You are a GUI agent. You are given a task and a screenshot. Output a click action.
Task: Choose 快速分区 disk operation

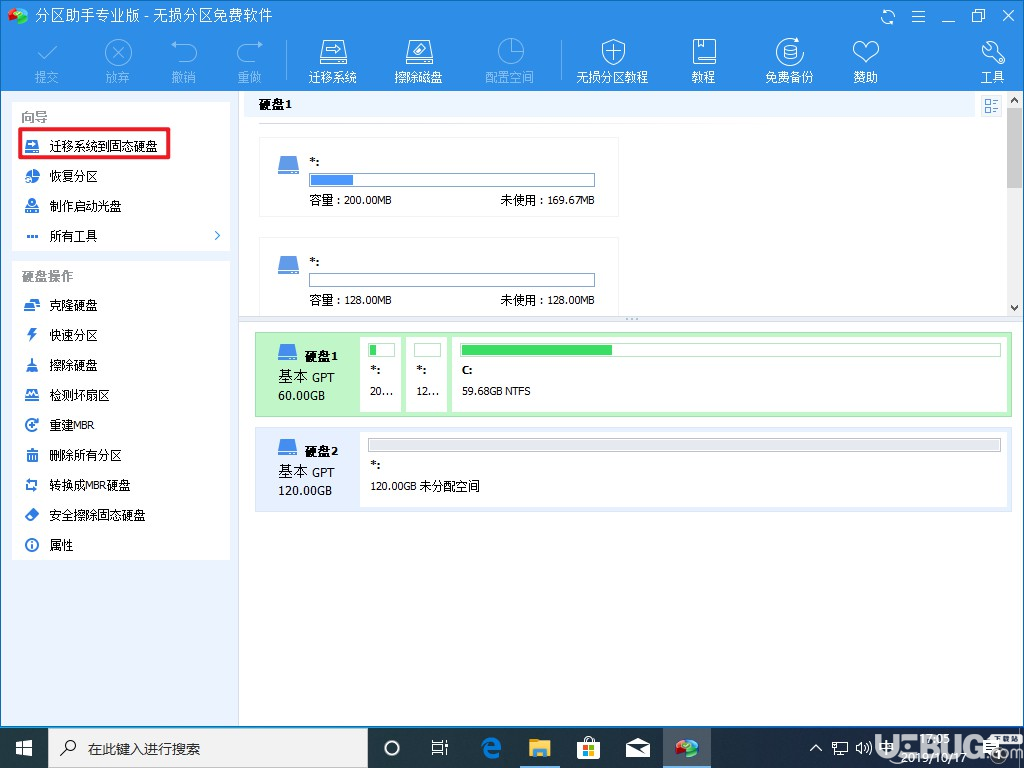pos(73,336)
